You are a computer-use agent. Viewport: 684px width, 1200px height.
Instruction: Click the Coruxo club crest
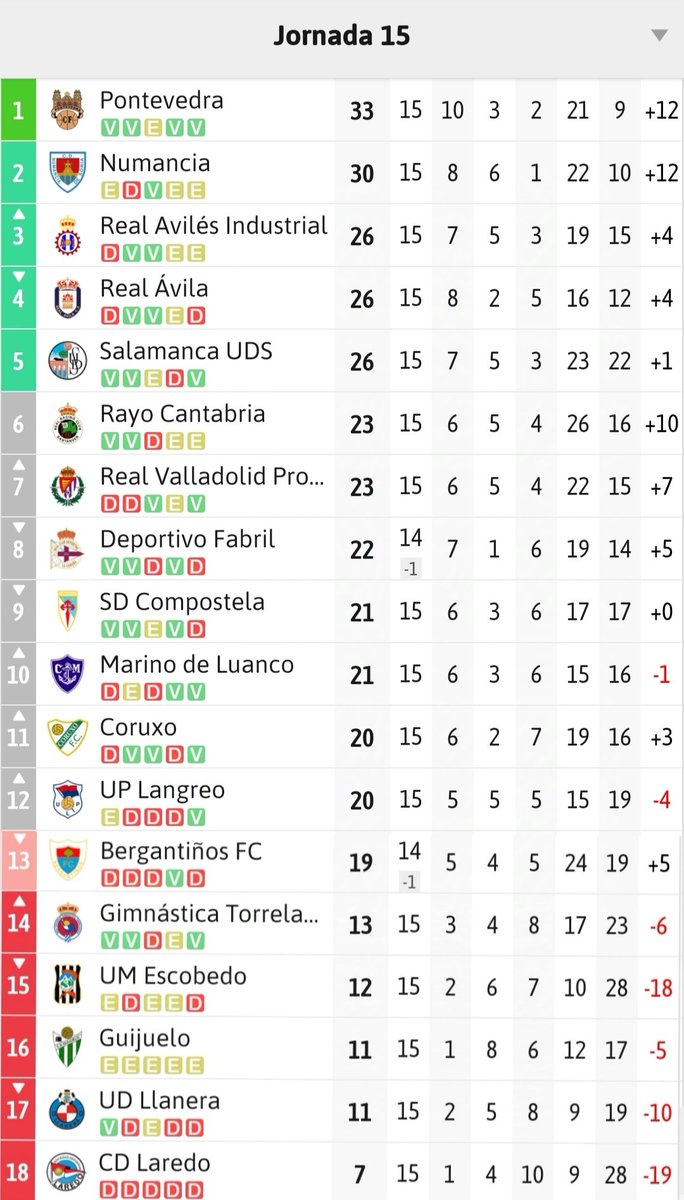point(68,736)
